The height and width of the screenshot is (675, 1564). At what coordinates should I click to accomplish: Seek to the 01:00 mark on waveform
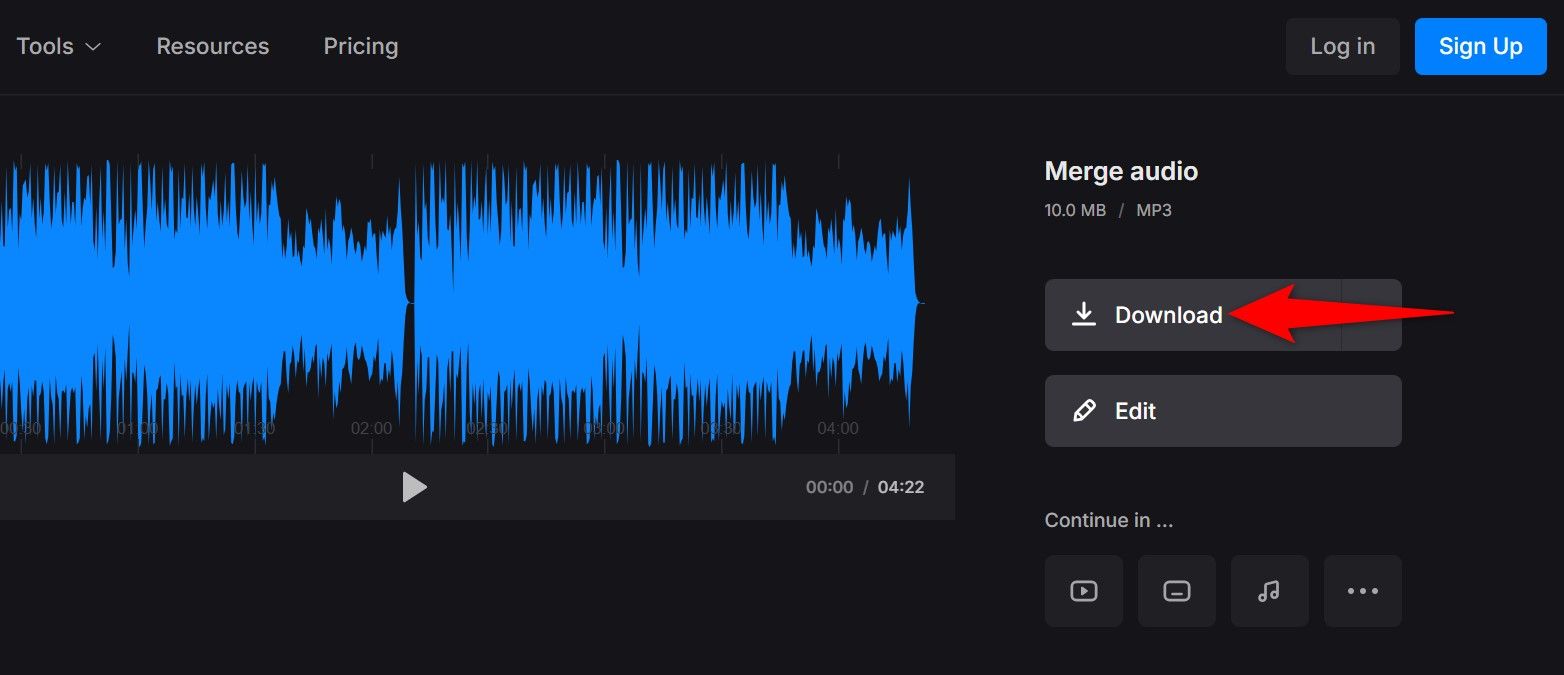(x=138, y=428)
